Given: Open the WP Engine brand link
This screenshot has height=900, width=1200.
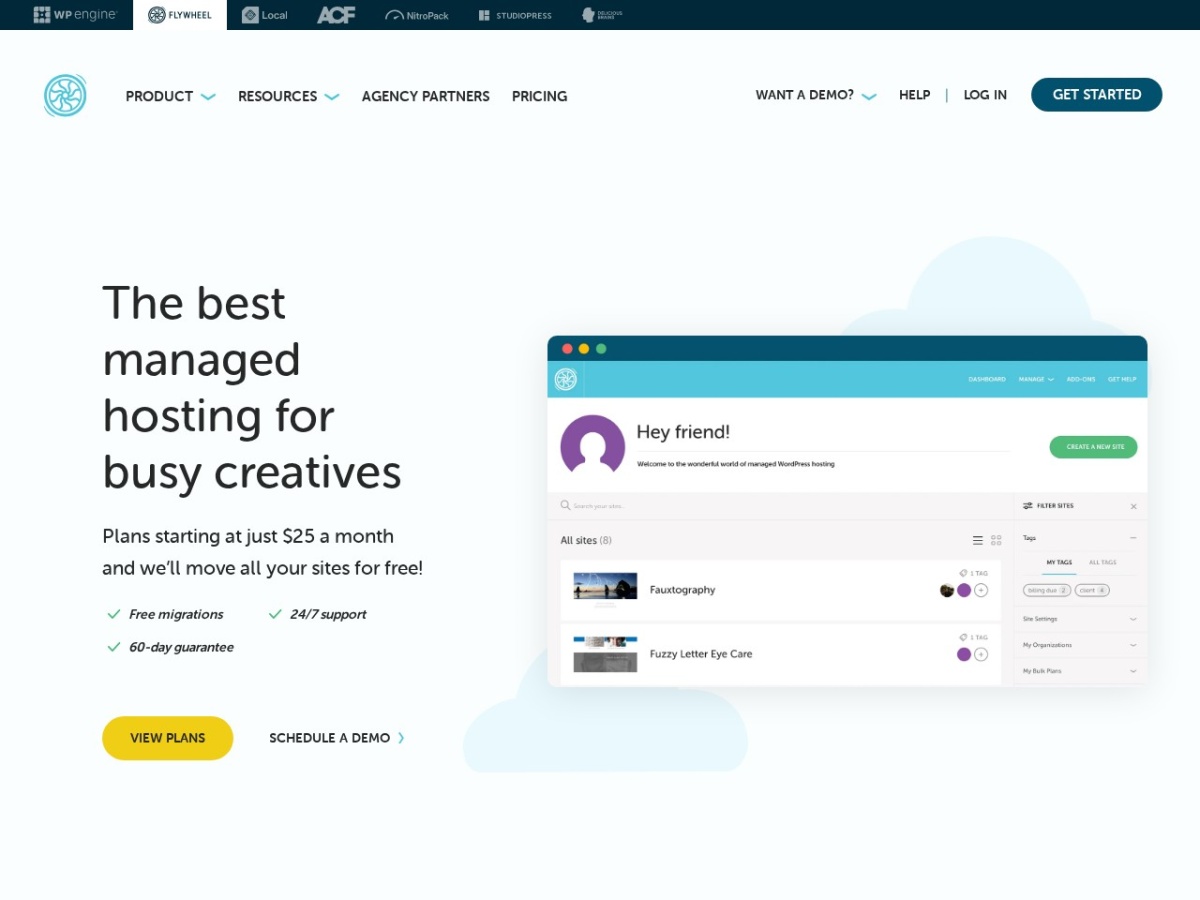Looking at the screenshot, I should click(x=75, y=15).
